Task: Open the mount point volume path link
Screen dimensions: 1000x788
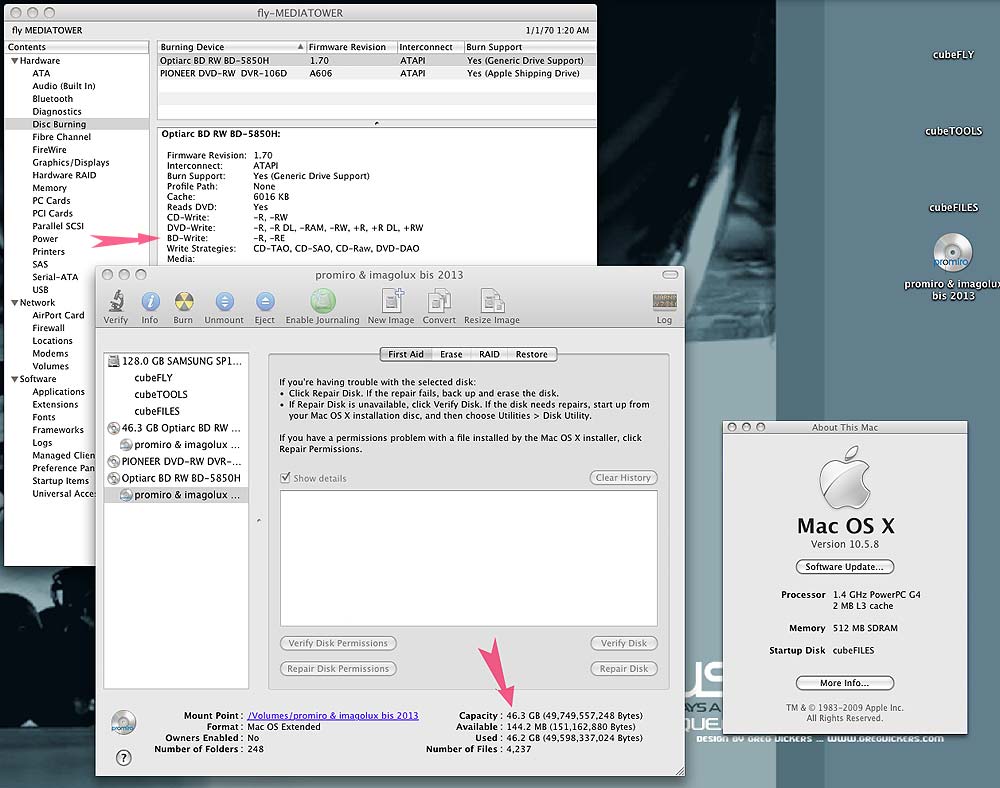Action: coord(333,716)
